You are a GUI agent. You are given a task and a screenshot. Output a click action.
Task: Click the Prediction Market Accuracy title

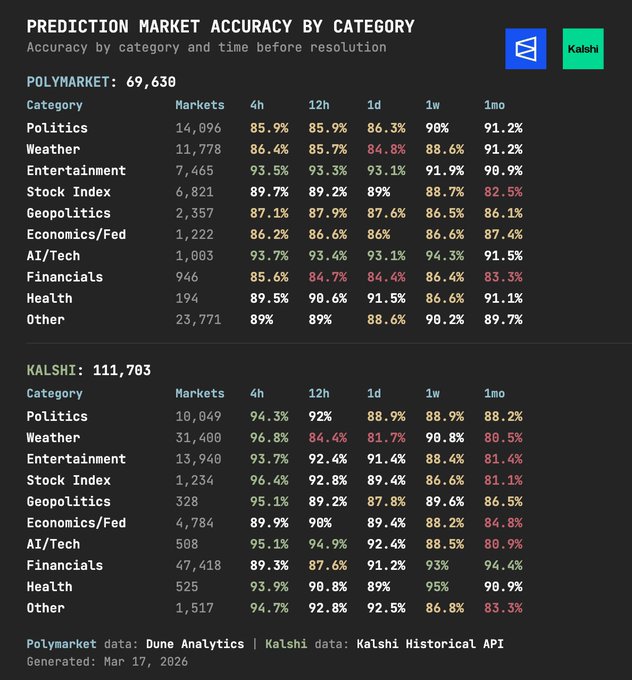(x=220, y=26)
